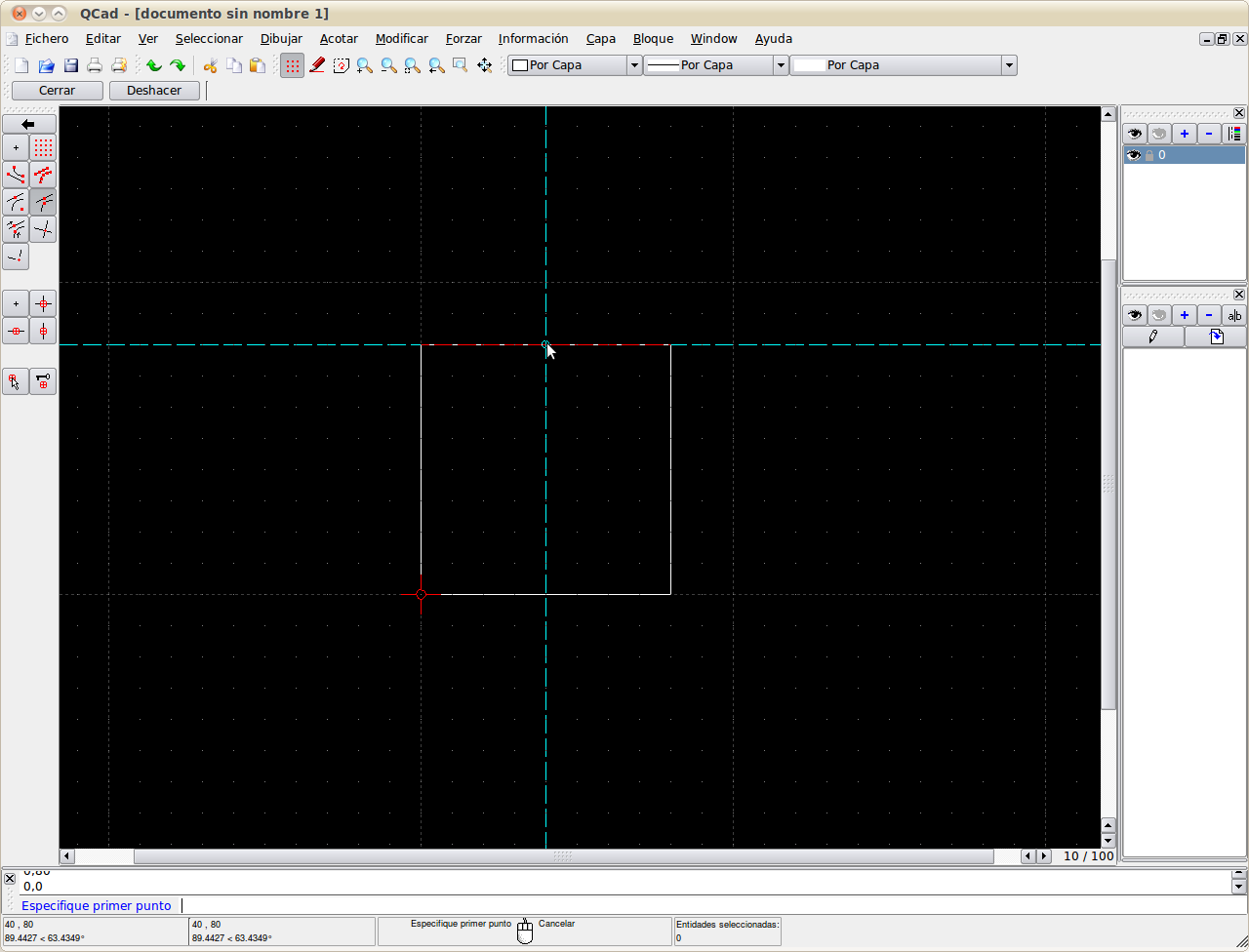Activate the Auto Zoom pan tool

coord(411,65)
